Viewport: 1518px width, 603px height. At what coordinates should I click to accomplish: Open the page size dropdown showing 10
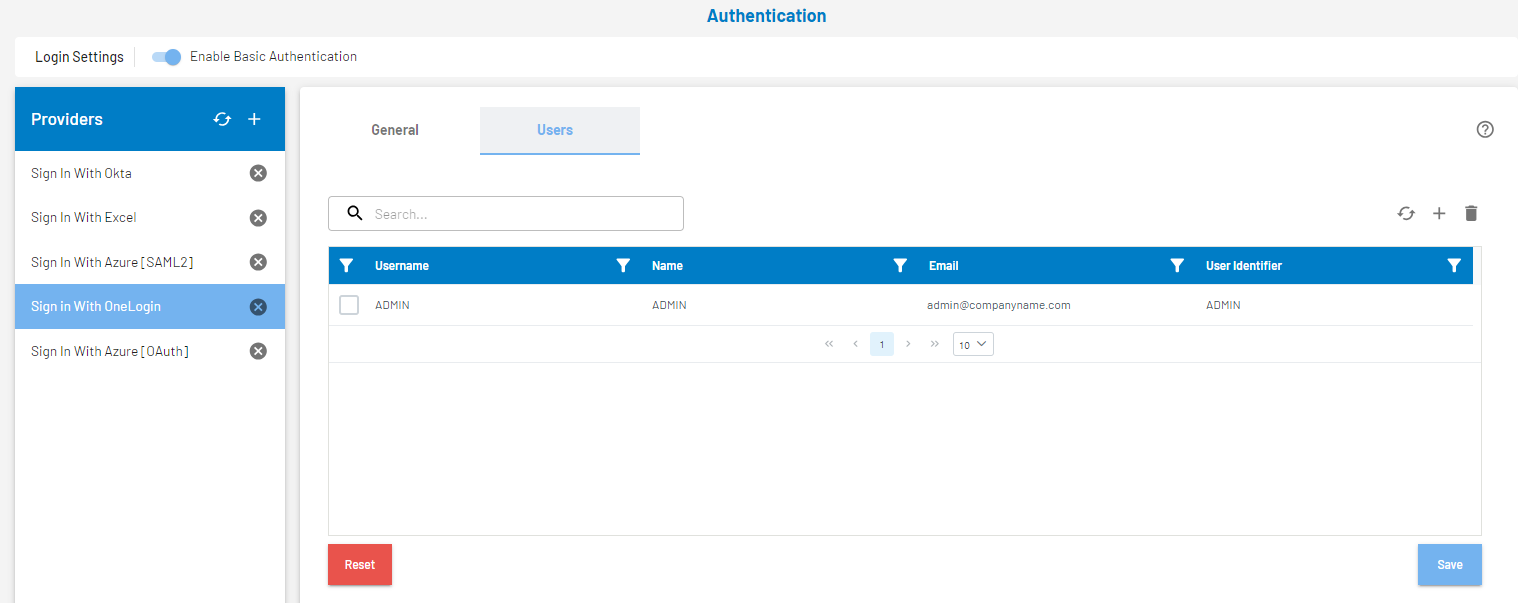[x=972, y=343]
